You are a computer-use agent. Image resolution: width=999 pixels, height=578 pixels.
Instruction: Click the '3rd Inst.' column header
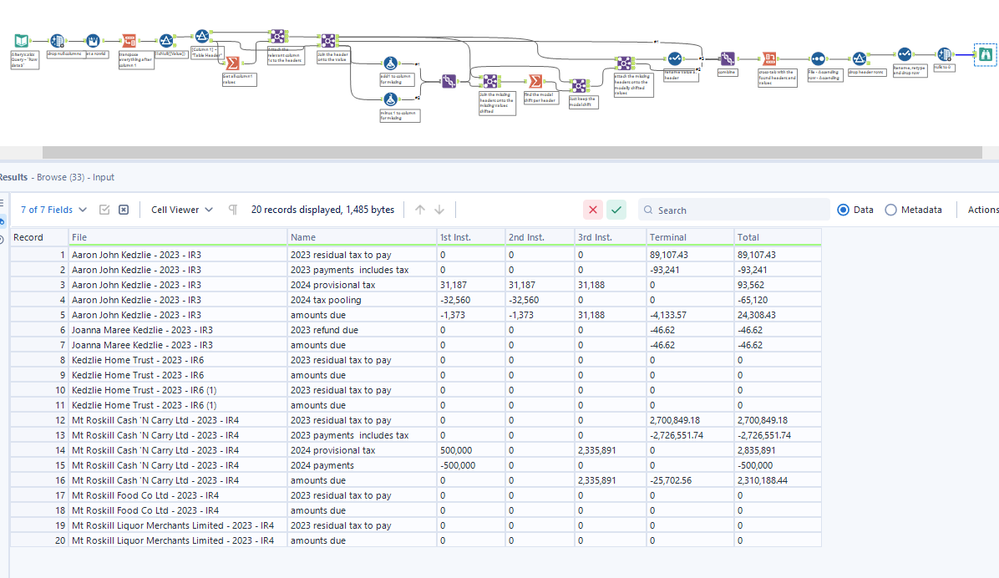(610, 237)
